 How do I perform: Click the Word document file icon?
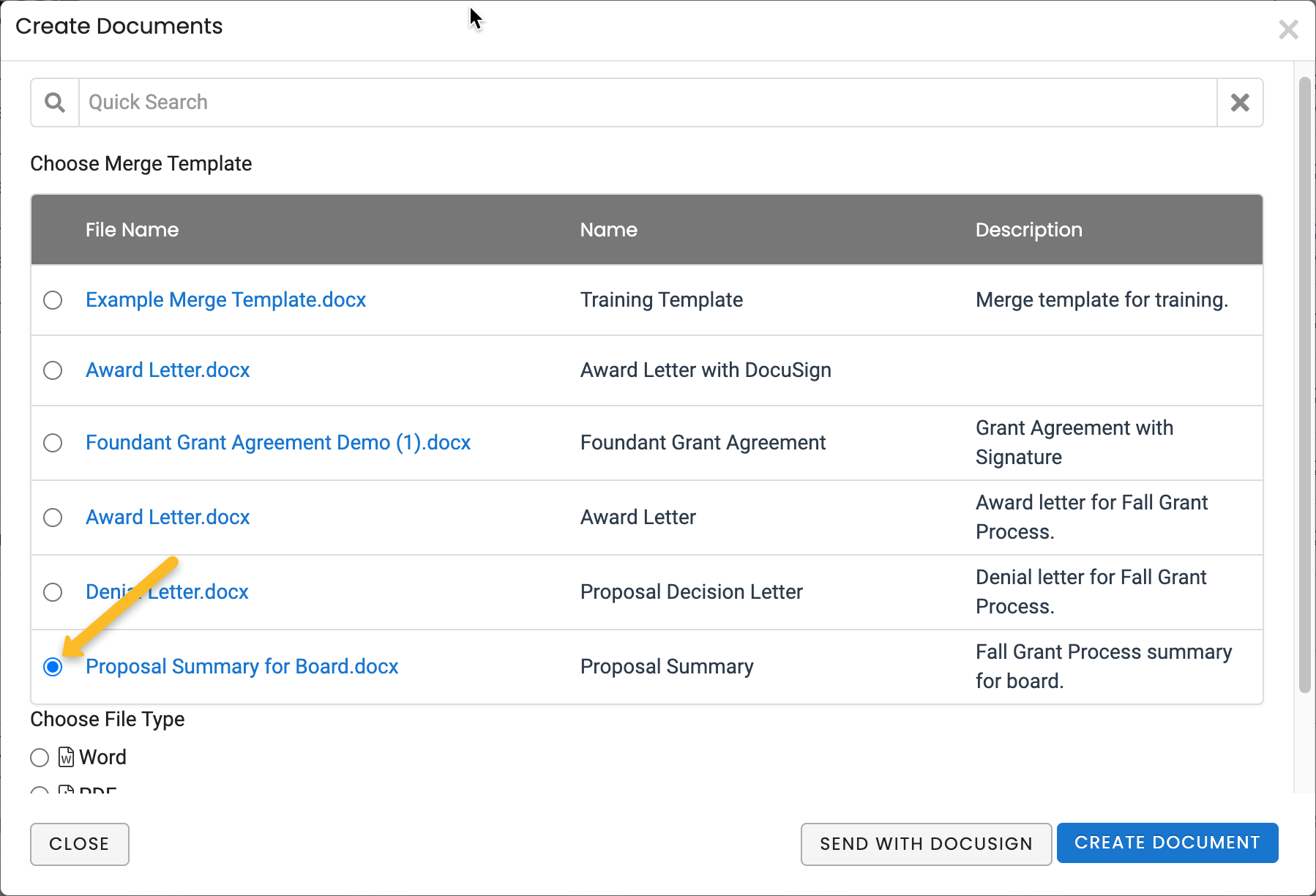[x=66, y=757]
